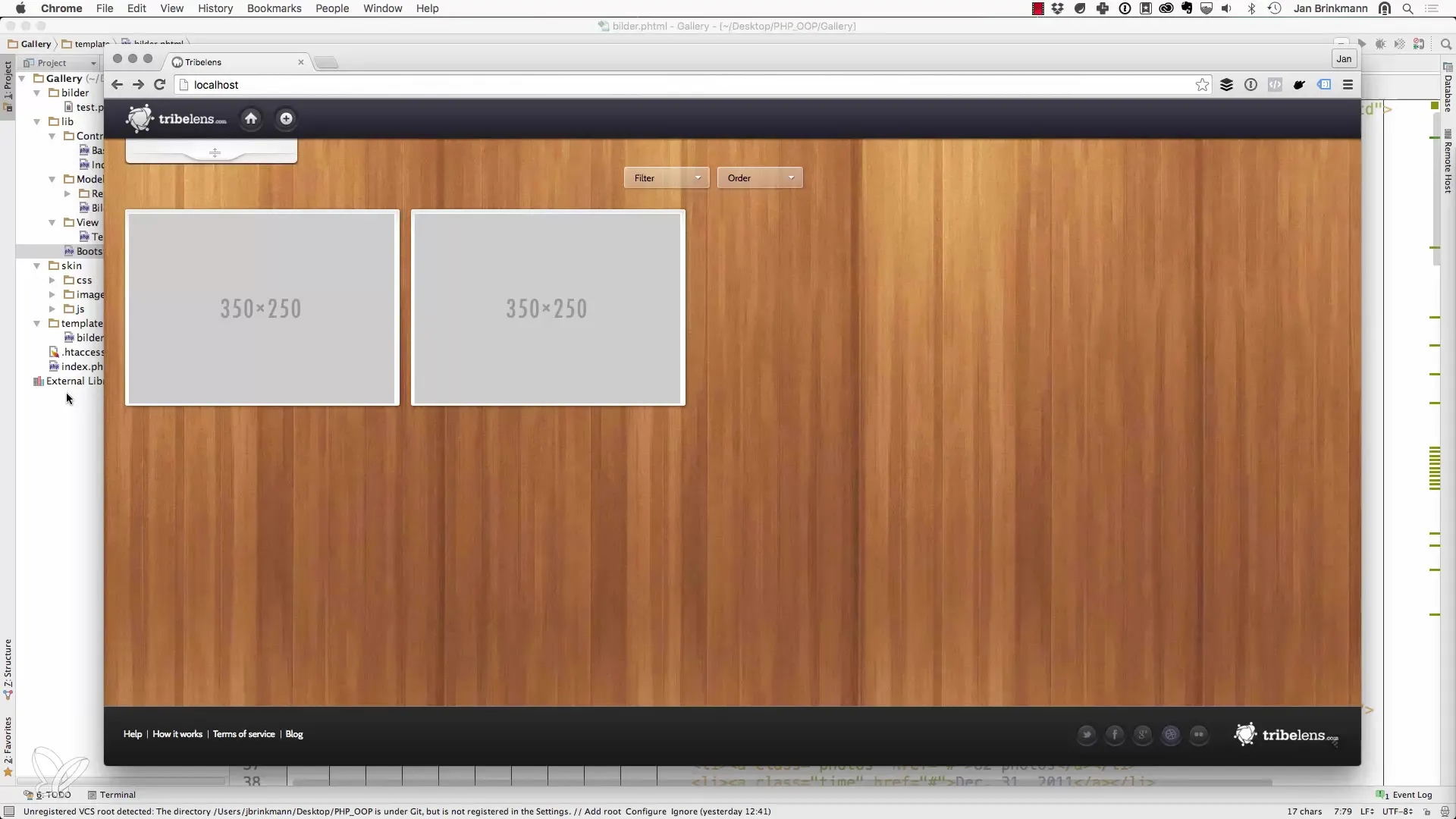Open the Order dropdown
Screen dimensions: 1456x819
(x=760, y=178)
